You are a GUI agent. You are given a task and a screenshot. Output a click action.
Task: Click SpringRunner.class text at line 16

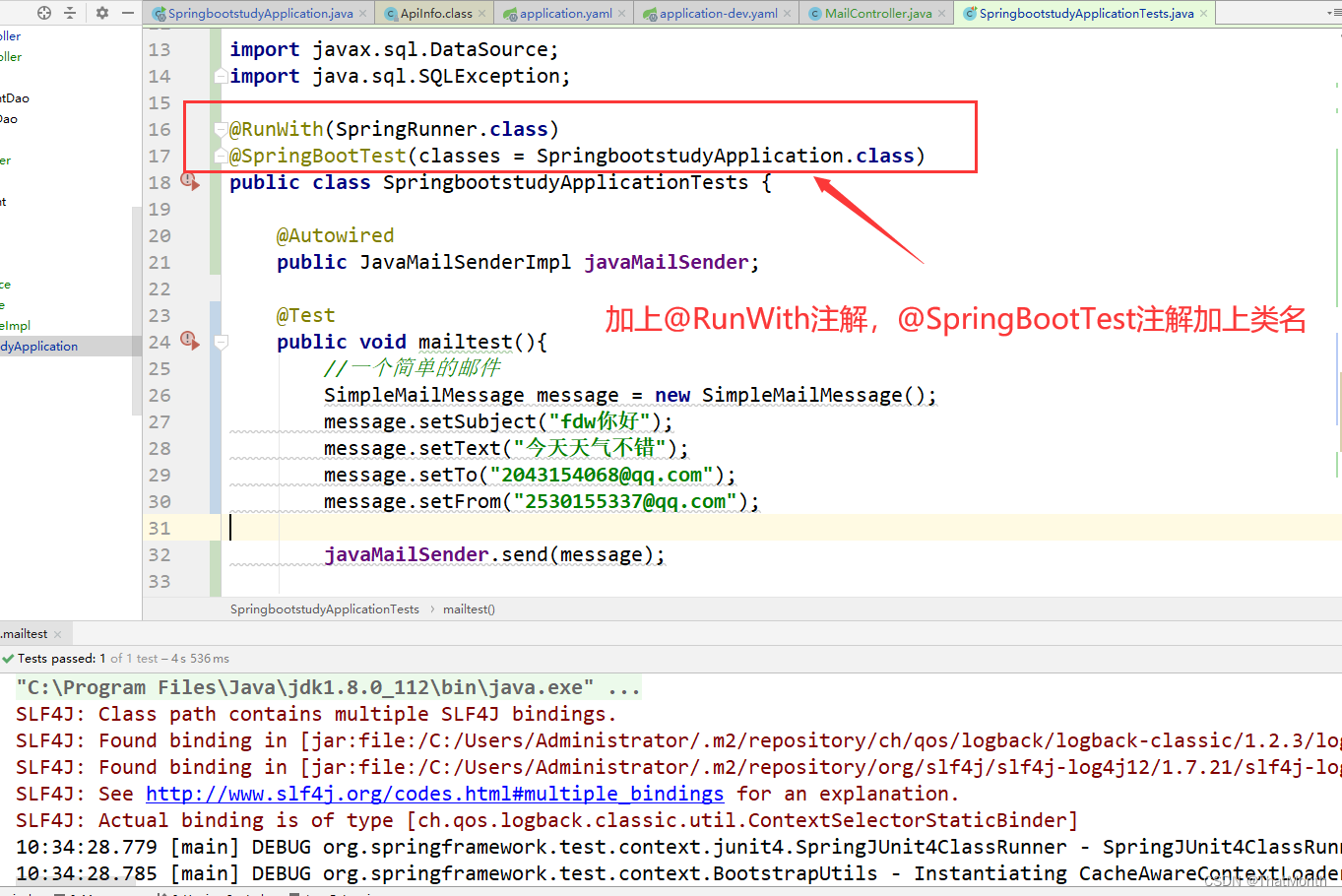441,129
